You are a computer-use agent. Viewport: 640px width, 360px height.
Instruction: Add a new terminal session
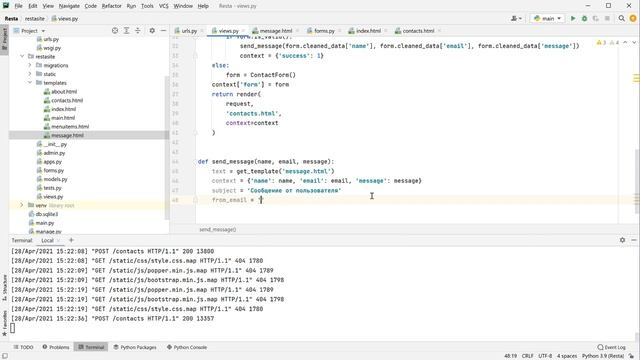[x=71, y=240]
